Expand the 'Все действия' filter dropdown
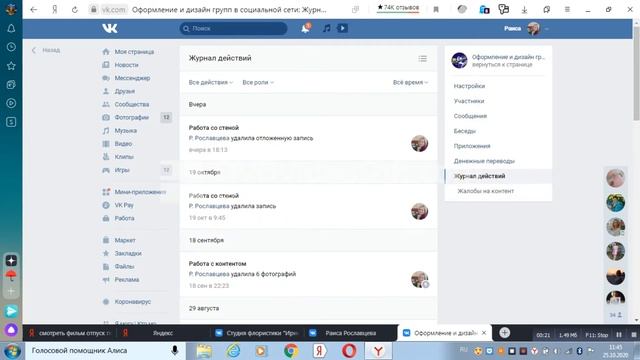This screenshot has width=640, height=360. (211, 82)
